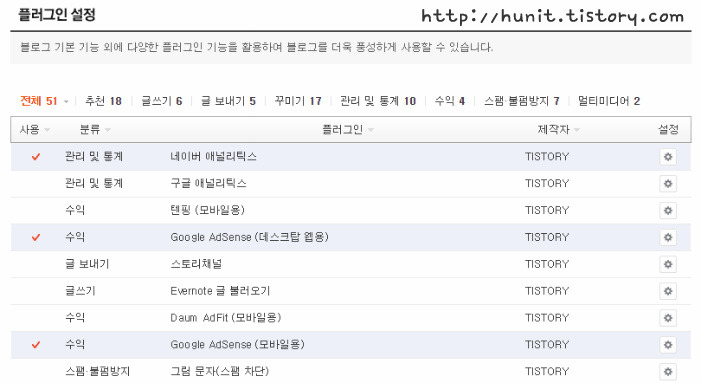701x383 pixels.
Task: Open the 네이버 애널리틱스 plugin name
Action: click(x=213, y=156)
